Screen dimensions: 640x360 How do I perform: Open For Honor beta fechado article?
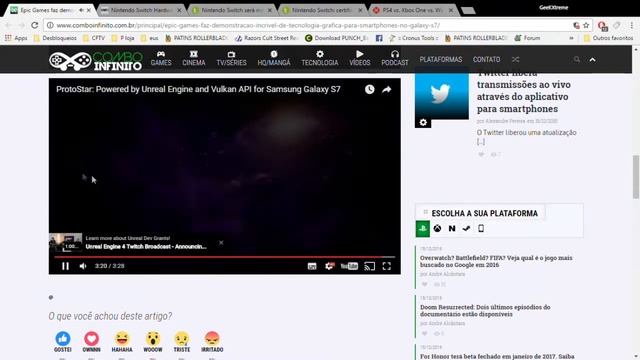pos(497,356)
